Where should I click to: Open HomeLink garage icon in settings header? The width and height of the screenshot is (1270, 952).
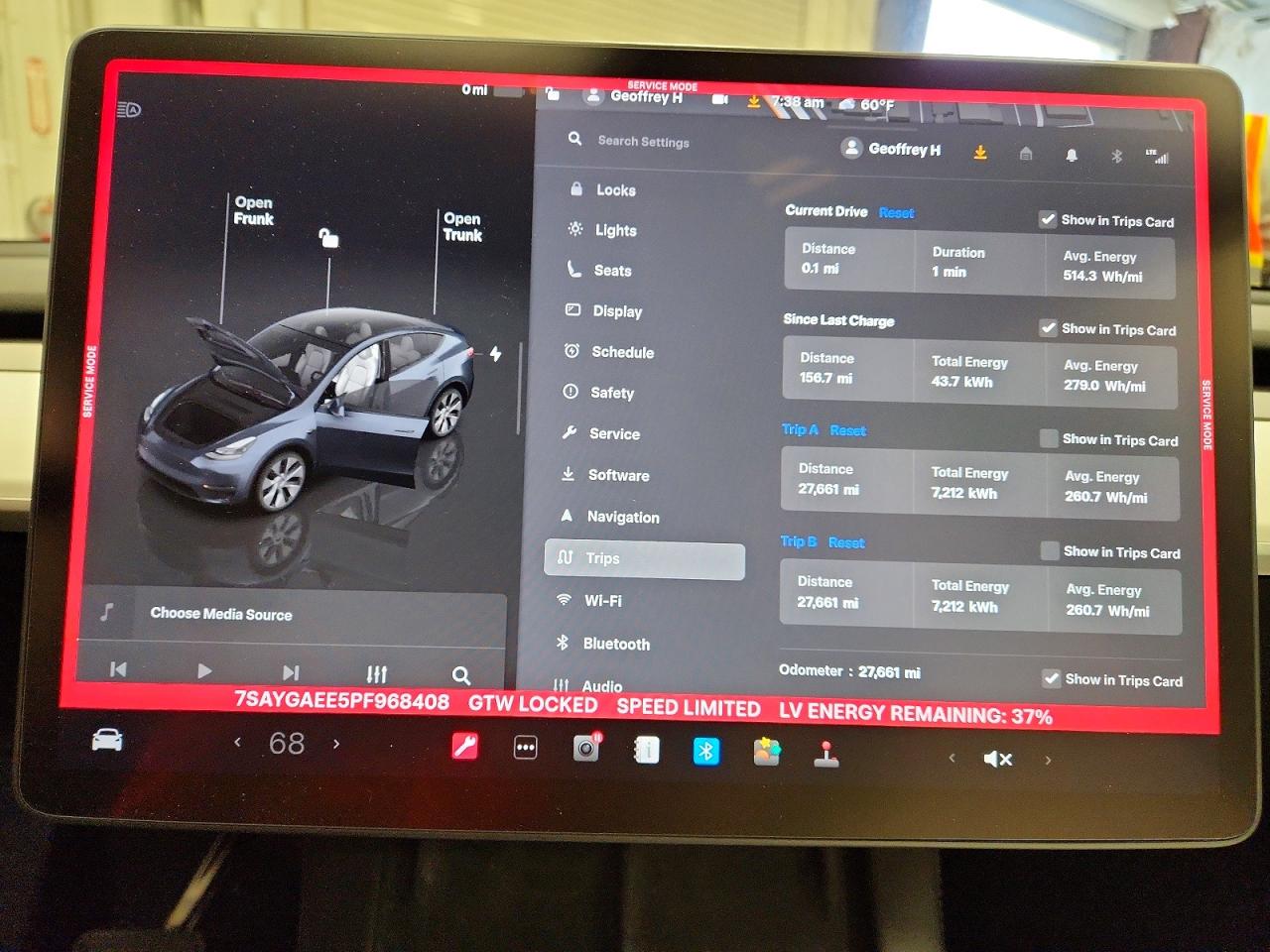tap(1026, 154)
